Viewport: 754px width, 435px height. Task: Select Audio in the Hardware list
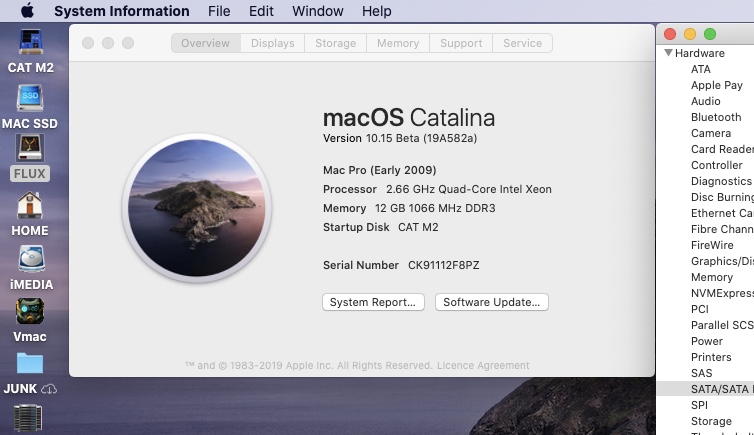point(705,101)
